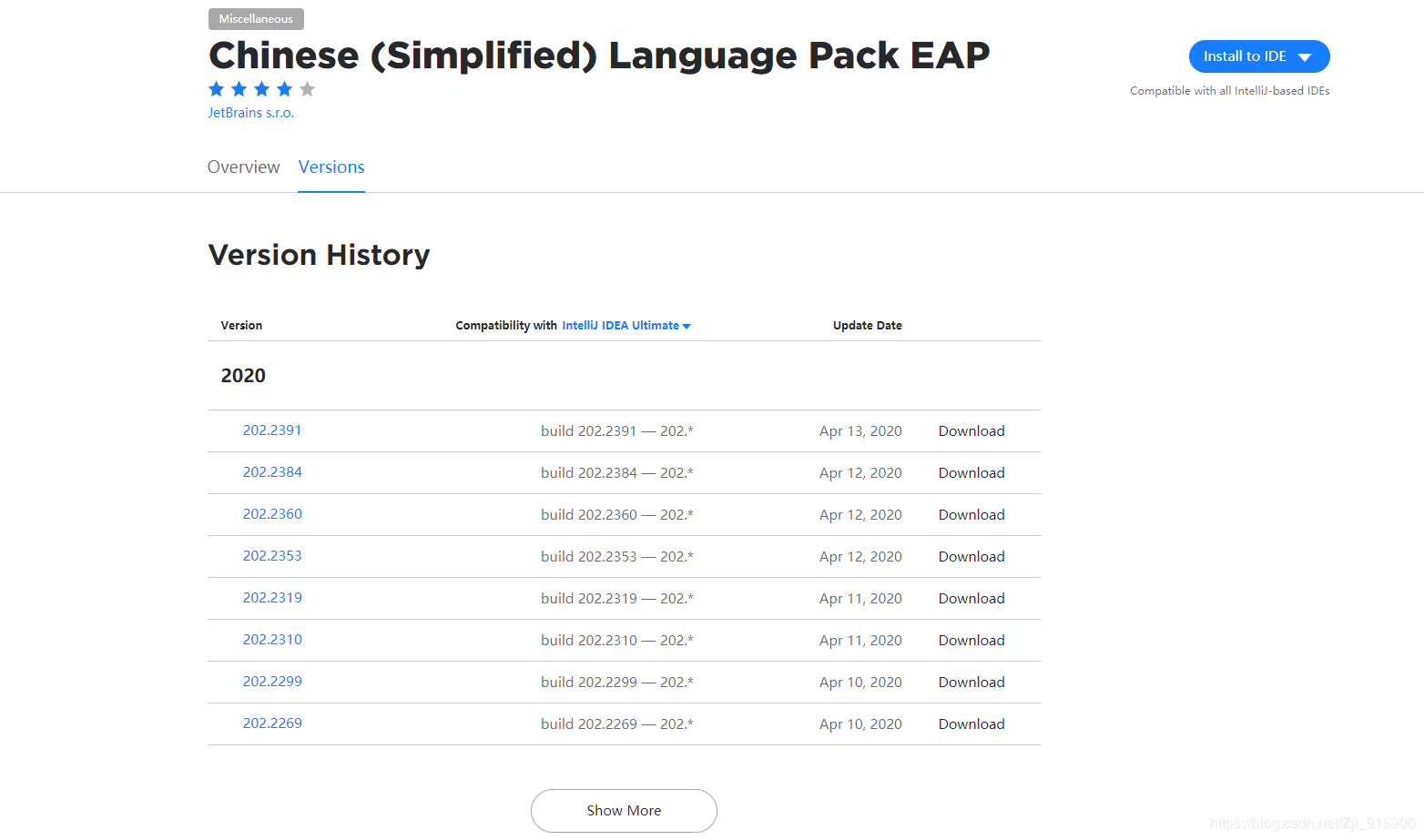Open the Install to IDE dropdown arrow

[x=1306, y=56]
